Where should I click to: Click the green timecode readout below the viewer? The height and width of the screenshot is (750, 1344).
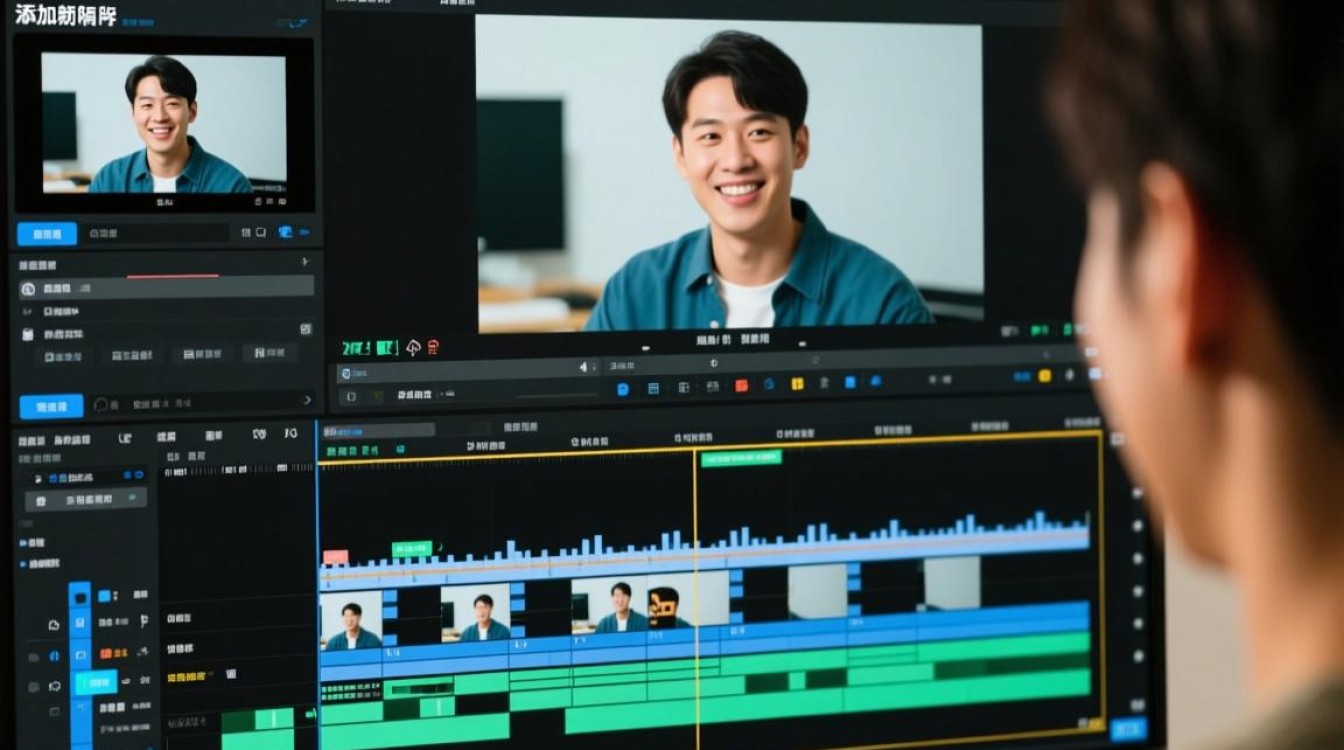(x=370, y=348)
